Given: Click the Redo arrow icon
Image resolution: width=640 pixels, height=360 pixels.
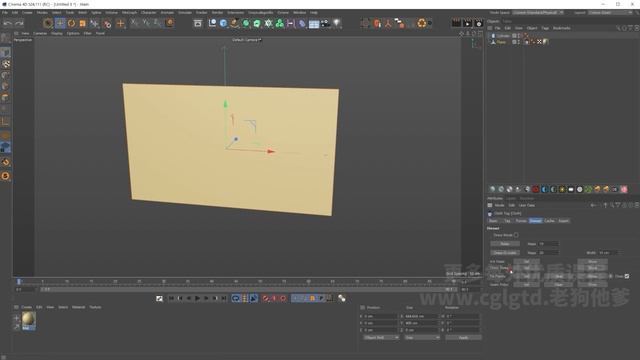Looking at the screenshot, I should pyautogui.click(x=19, y=23).
